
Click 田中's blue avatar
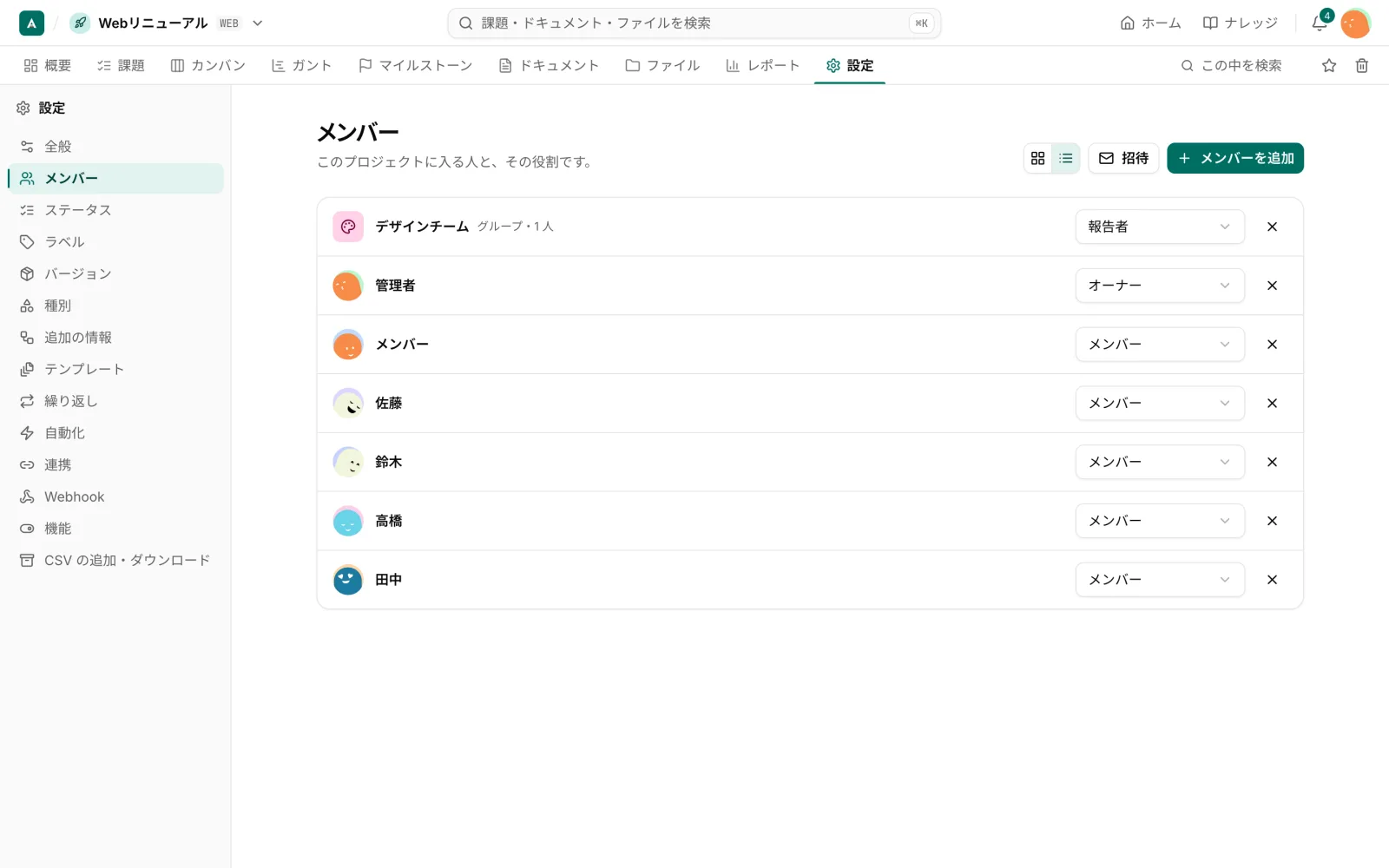[348, 580]
